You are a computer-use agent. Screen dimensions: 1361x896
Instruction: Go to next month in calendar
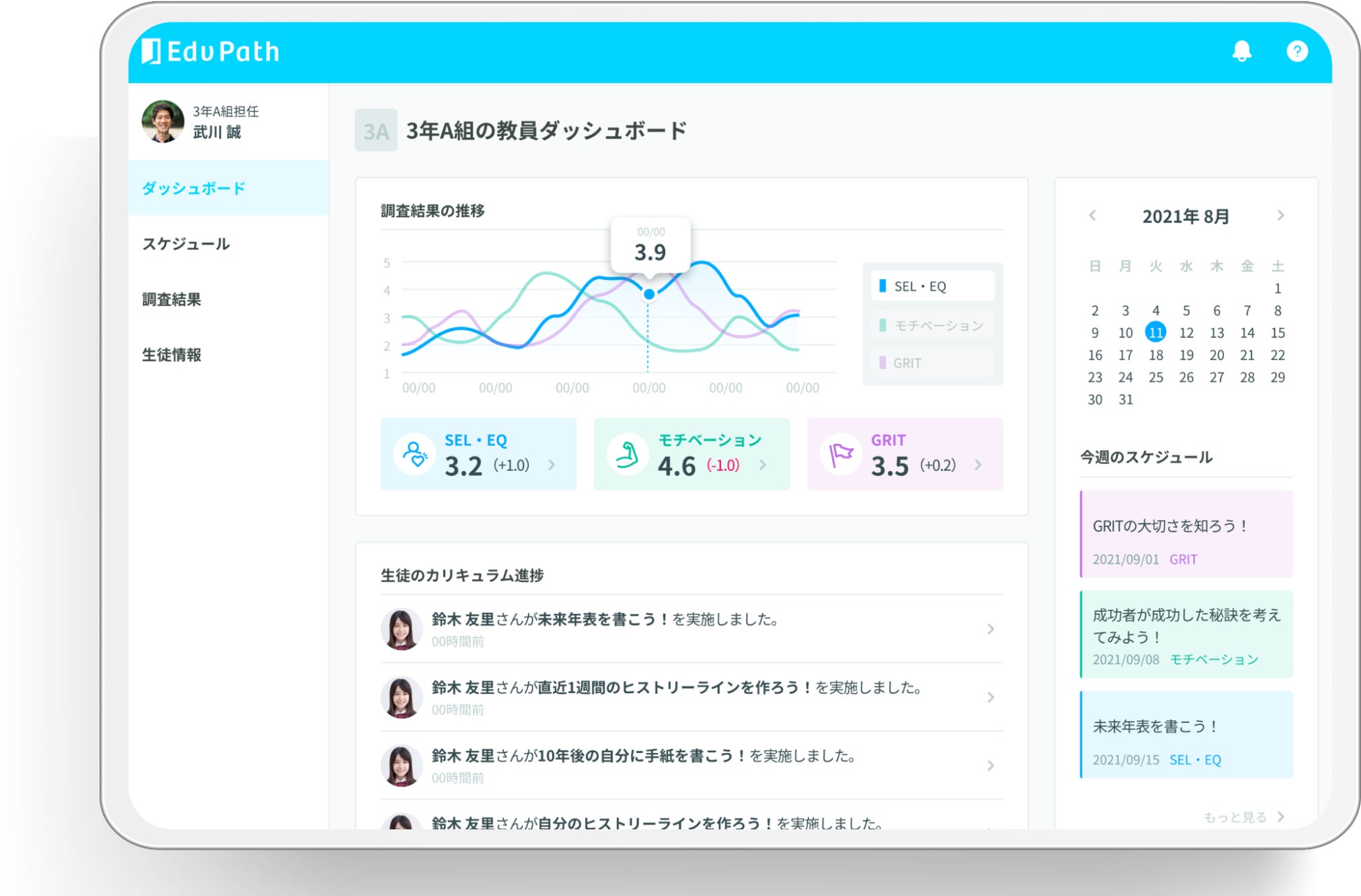coord(1280,216)
